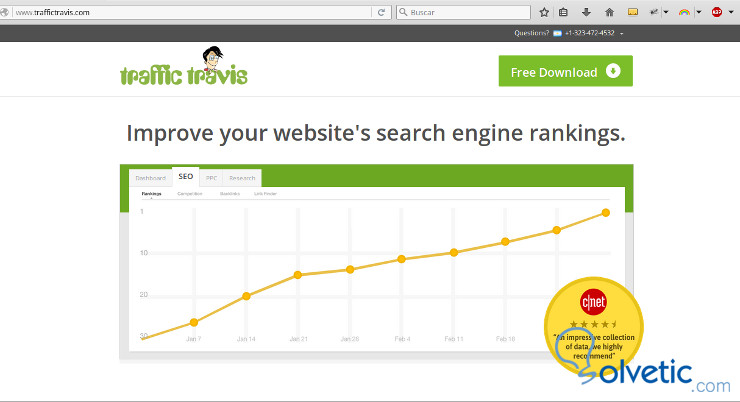
Task: Reload the page with the refresh icon
Action: tap(381, 12)
